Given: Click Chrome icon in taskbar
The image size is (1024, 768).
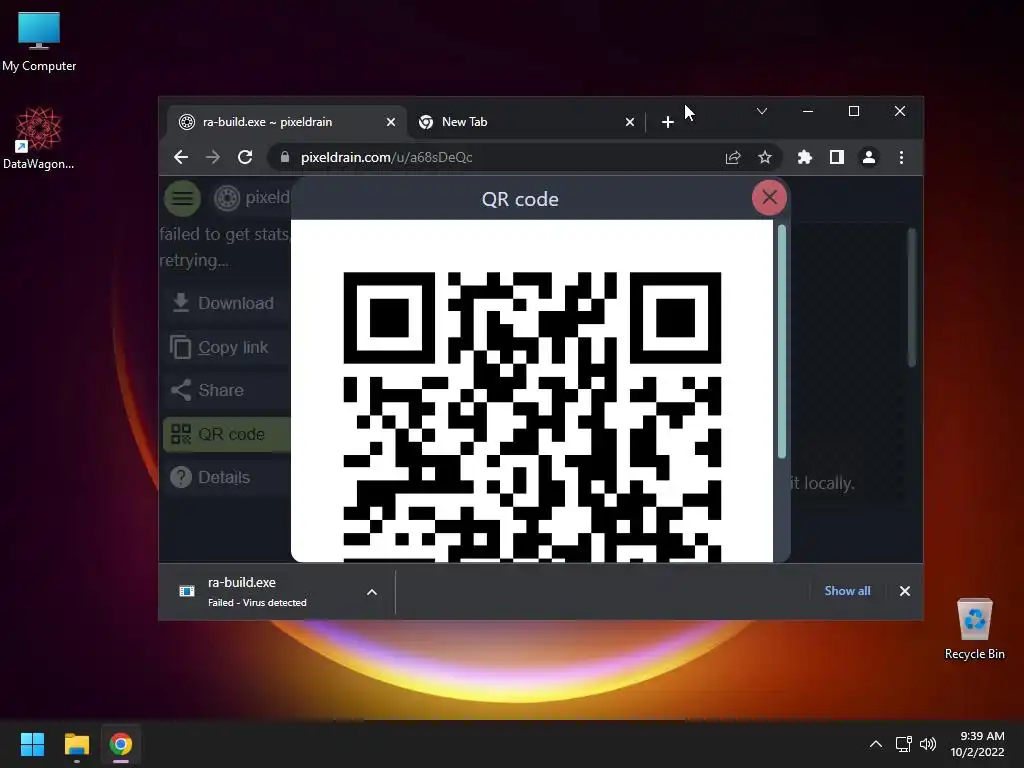Looking at the screenshot, I should pyautogui.click(x=121, y=744).
